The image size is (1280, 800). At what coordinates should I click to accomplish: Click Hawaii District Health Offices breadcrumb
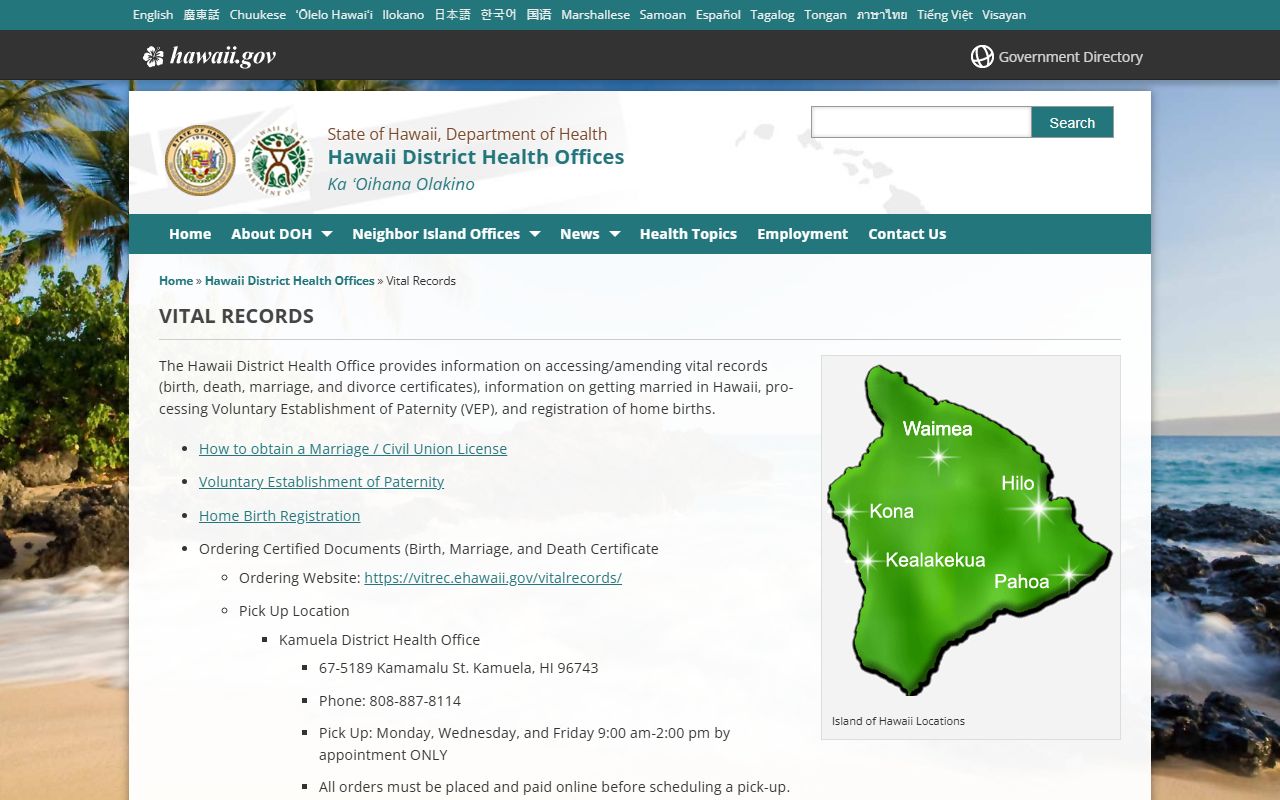[x=290, y=281]
